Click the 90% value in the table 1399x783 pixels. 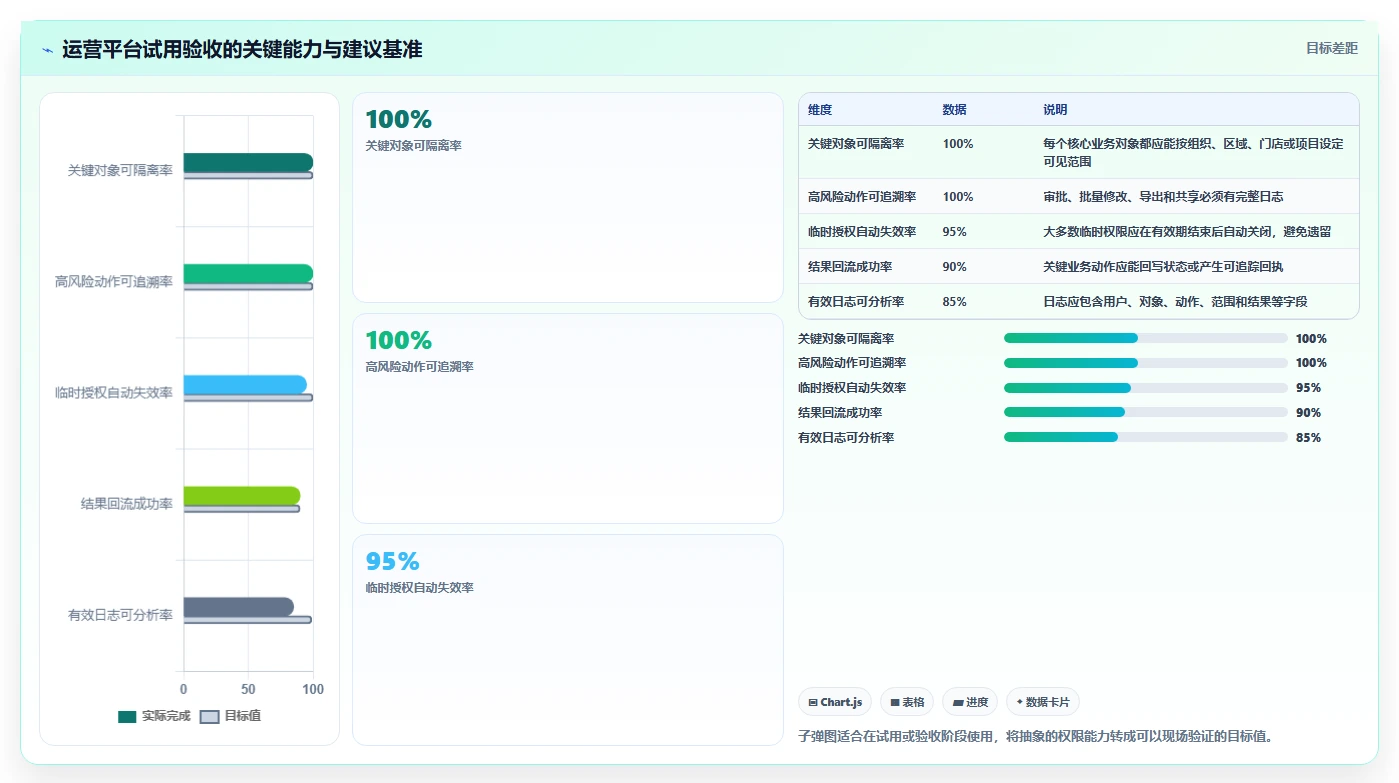click(955, 266)
